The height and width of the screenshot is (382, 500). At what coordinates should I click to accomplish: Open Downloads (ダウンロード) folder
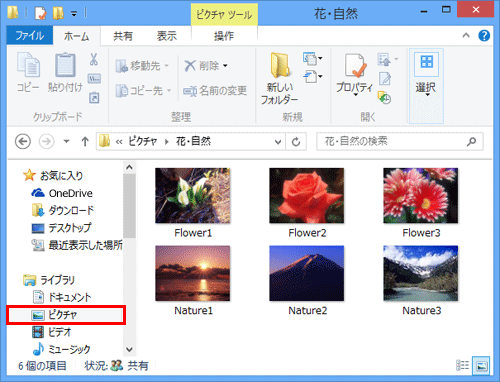[x=63, y=210]
